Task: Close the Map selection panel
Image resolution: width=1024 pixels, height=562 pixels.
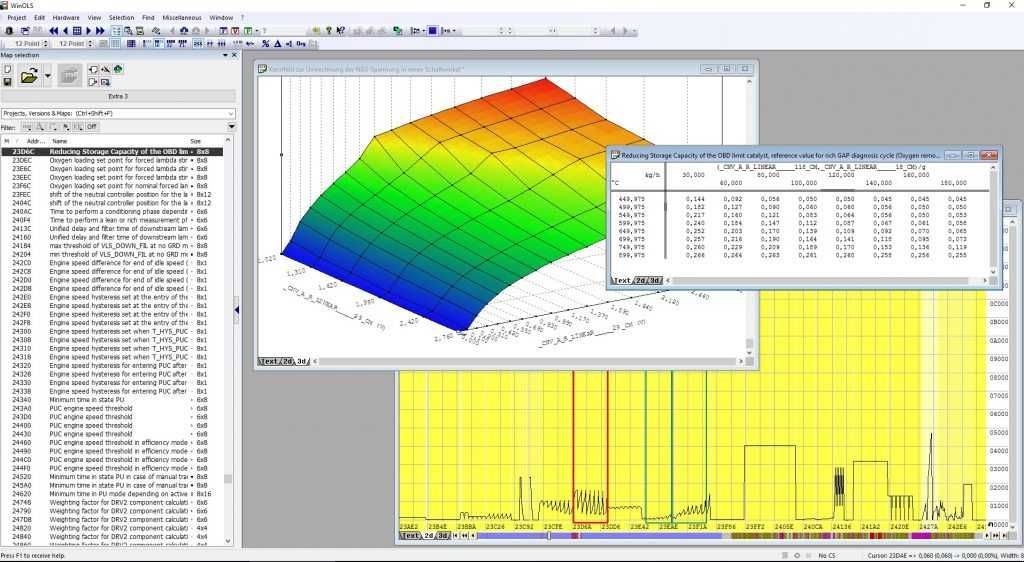Action: [234, 55]
